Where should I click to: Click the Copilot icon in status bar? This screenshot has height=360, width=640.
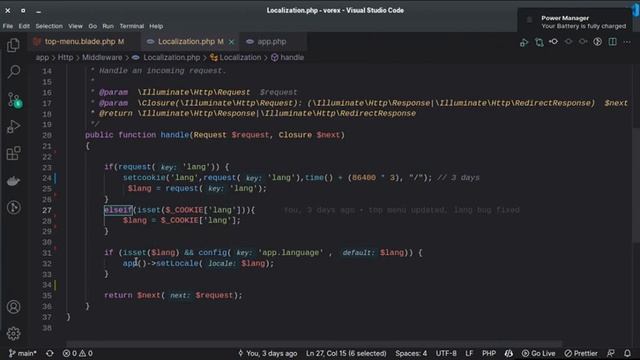point(509,353)
